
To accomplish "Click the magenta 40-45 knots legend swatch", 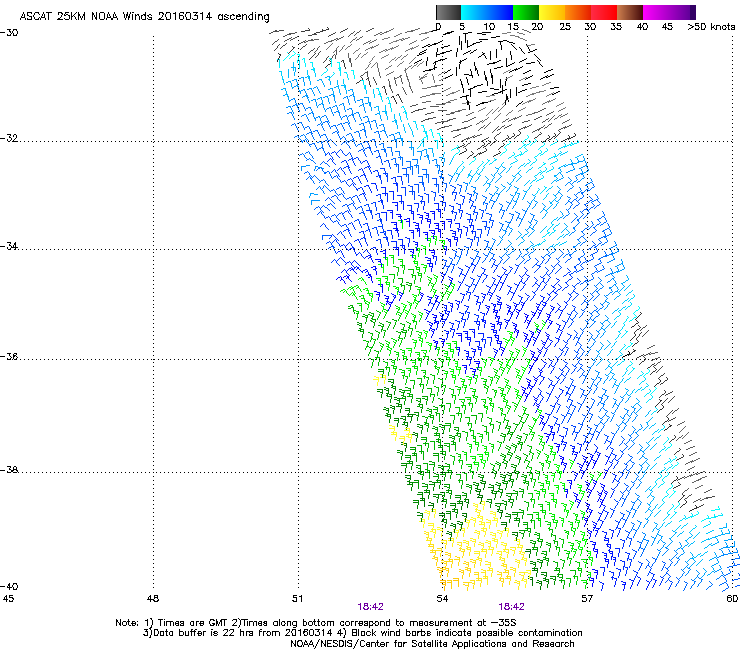I will [656, 12].
